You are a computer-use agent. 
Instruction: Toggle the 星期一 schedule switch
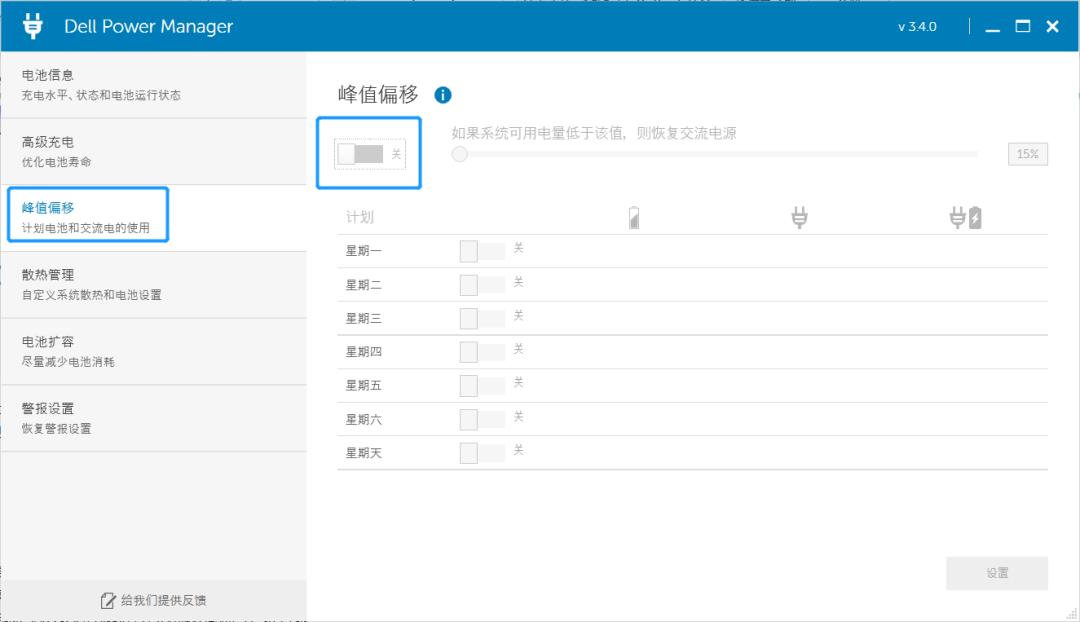(x=482, y=251)
